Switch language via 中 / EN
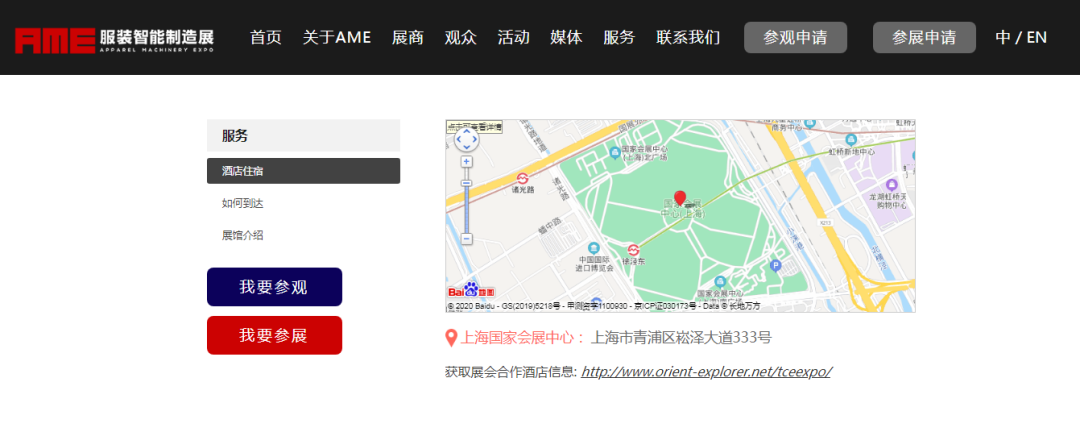1080x432 pixels. click(x=1021, y=38)
